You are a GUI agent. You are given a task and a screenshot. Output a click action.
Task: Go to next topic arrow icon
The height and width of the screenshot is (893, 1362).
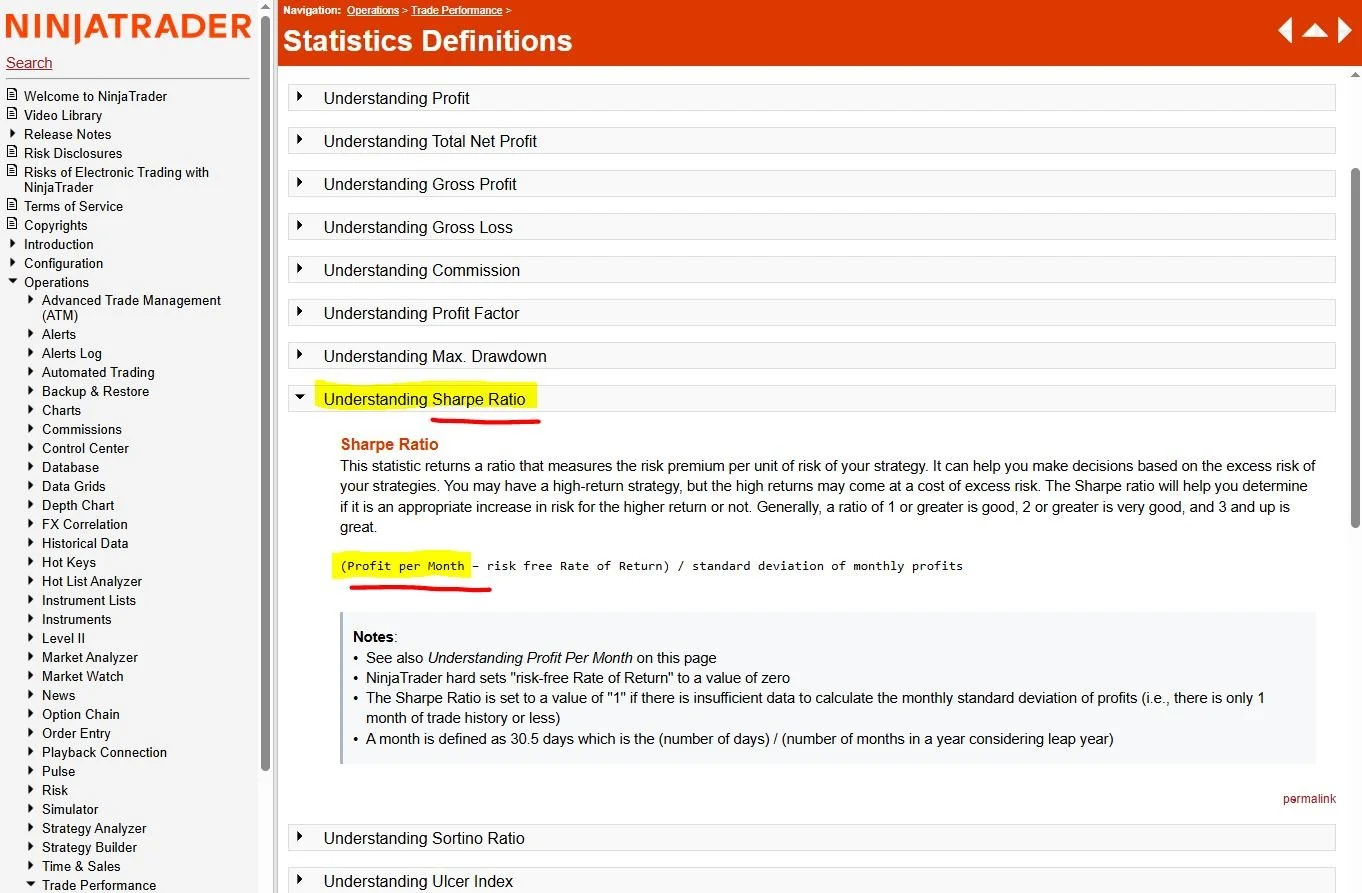point(1345,30)
